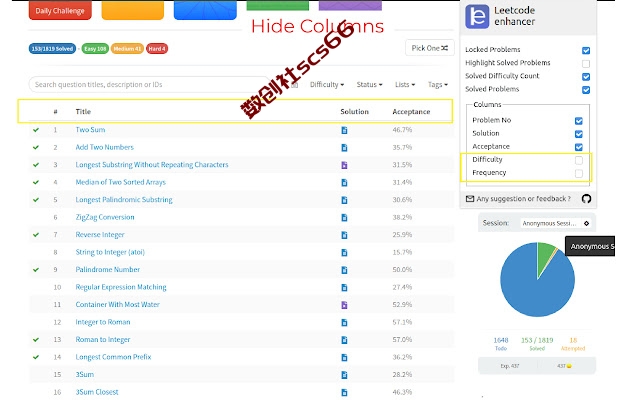Open solution article for Two Sum

point(344,130)
